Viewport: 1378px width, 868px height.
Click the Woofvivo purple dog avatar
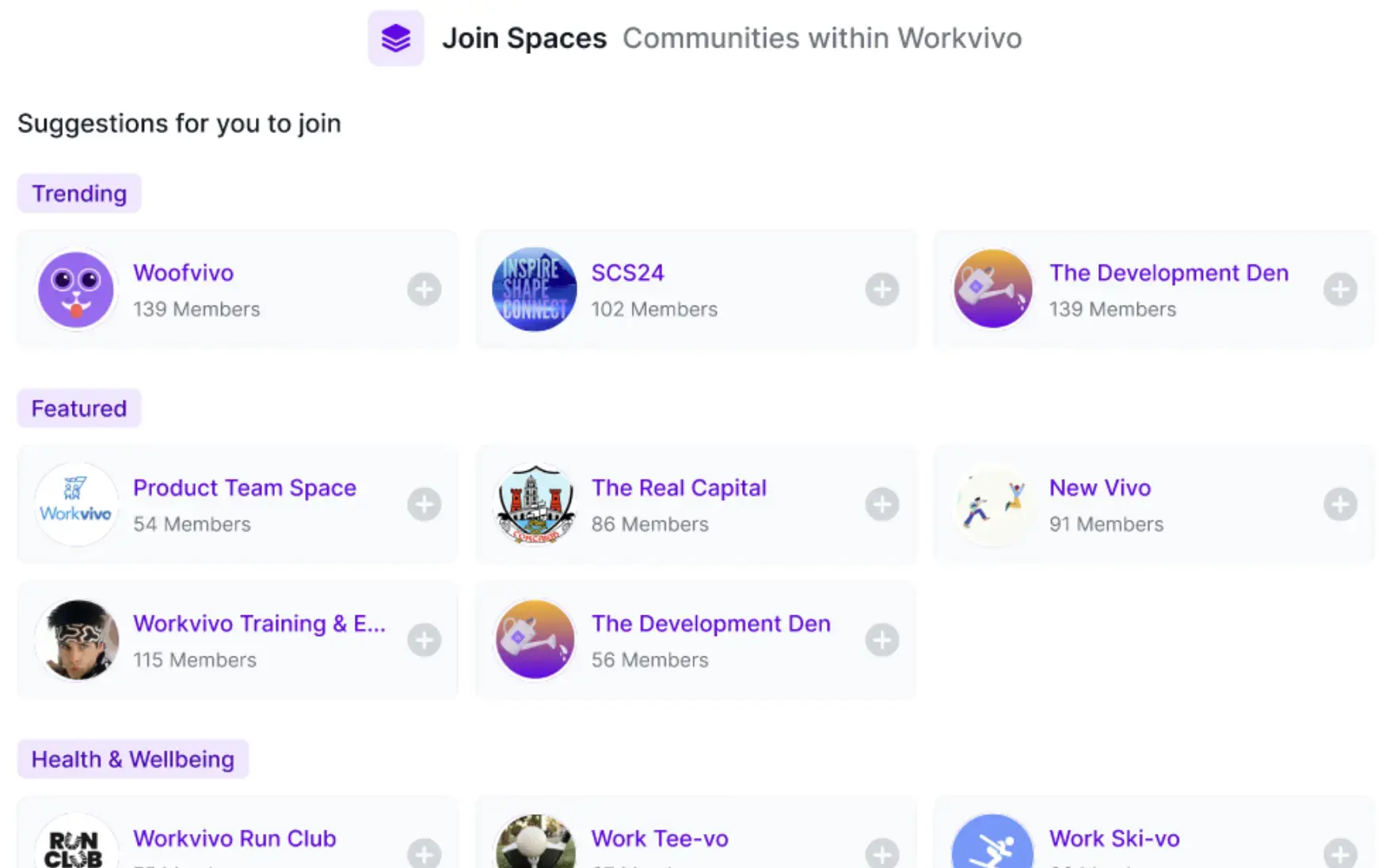tap(76, 289)
